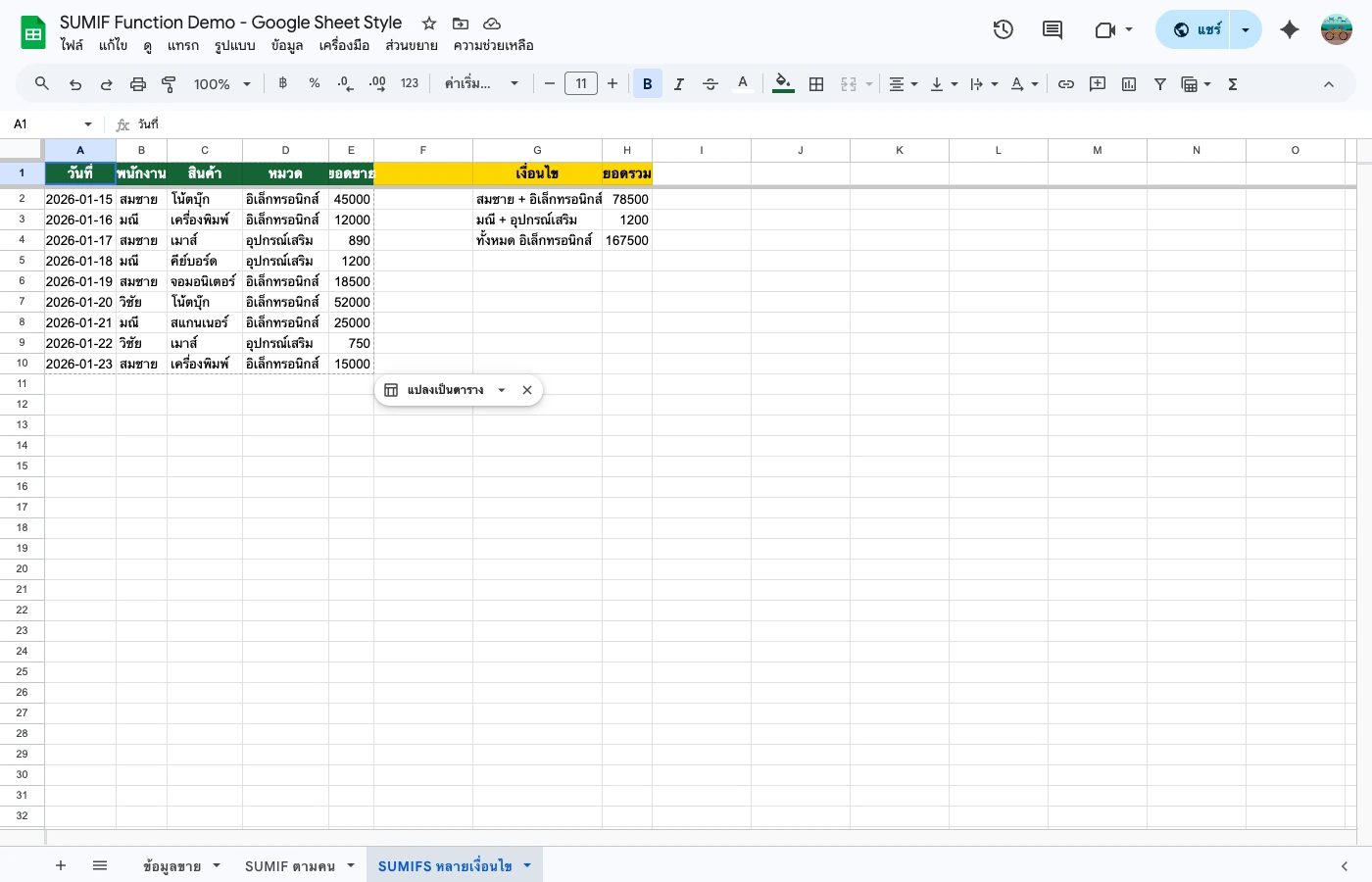1372x882 pixels.
Task: Apply baht currency format
Action: (x=283, y=83)
